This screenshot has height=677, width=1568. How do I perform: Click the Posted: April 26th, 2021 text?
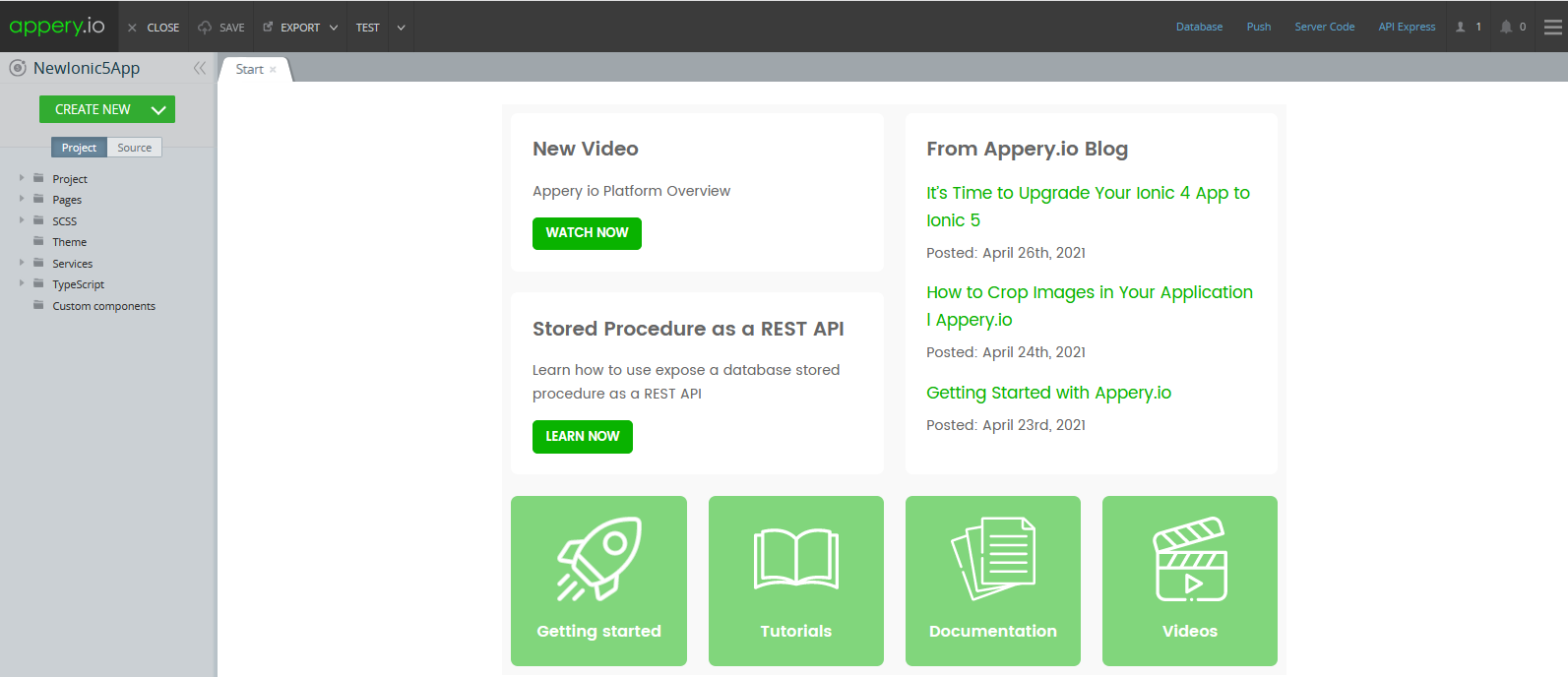1006,253
